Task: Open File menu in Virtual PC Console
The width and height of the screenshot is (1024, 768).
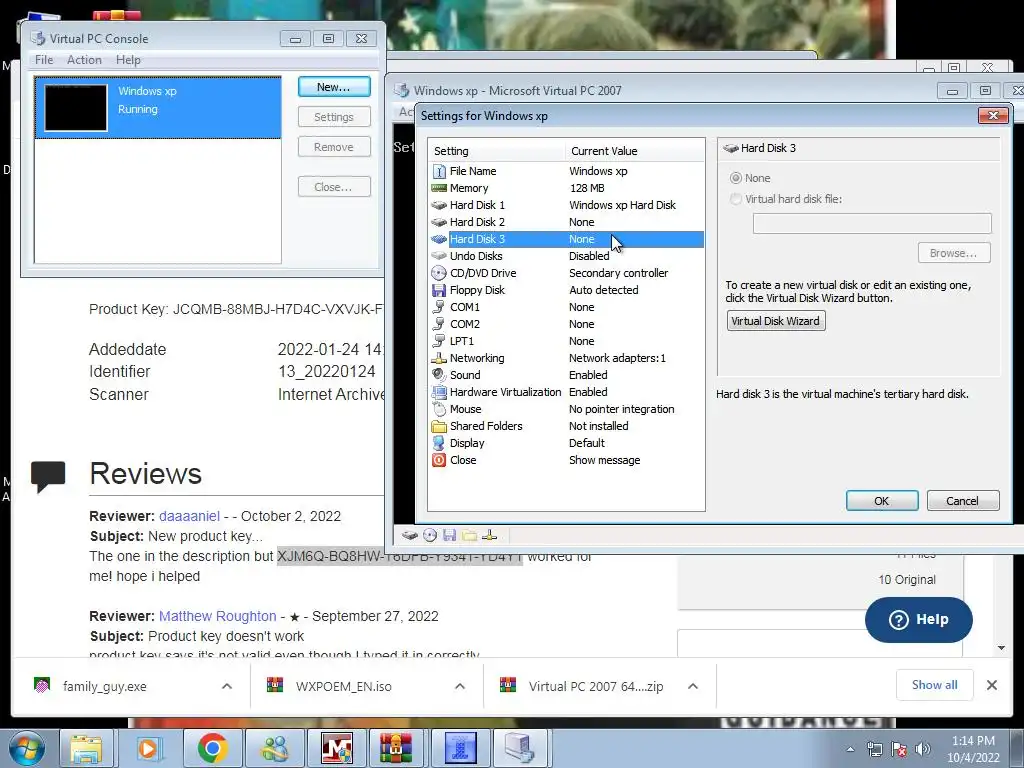Action: pyautogui.click(x=44, y=59)
